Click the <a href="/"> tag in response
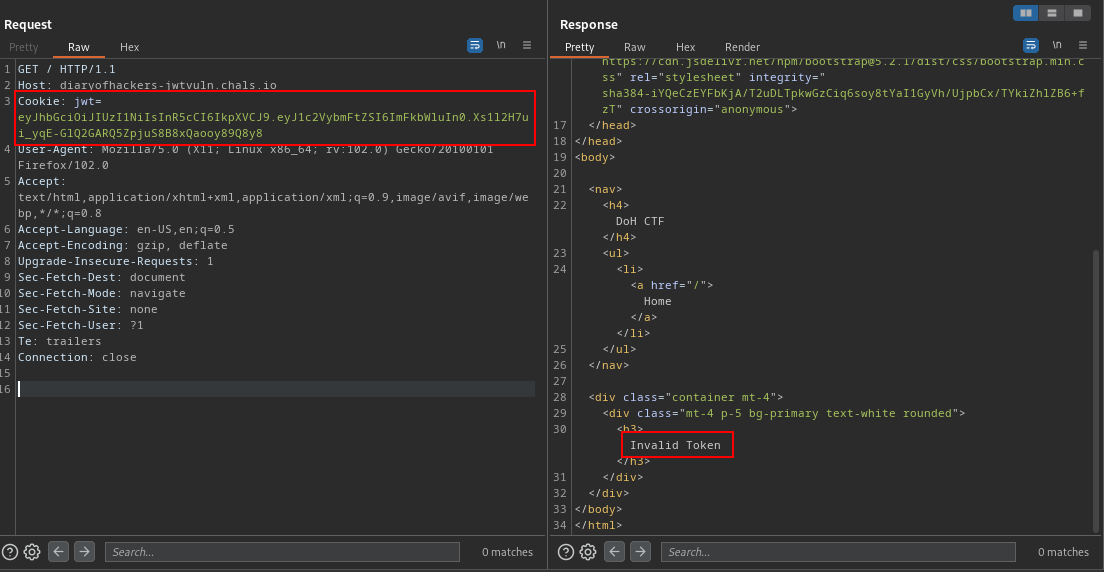 tap(672, 285)
